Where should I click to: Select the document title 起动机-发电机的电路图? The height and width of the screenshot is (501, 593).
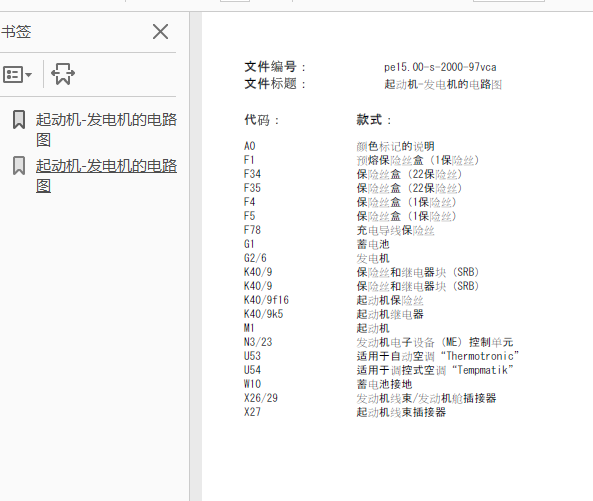pyautogui.click(x=443, y=84)
